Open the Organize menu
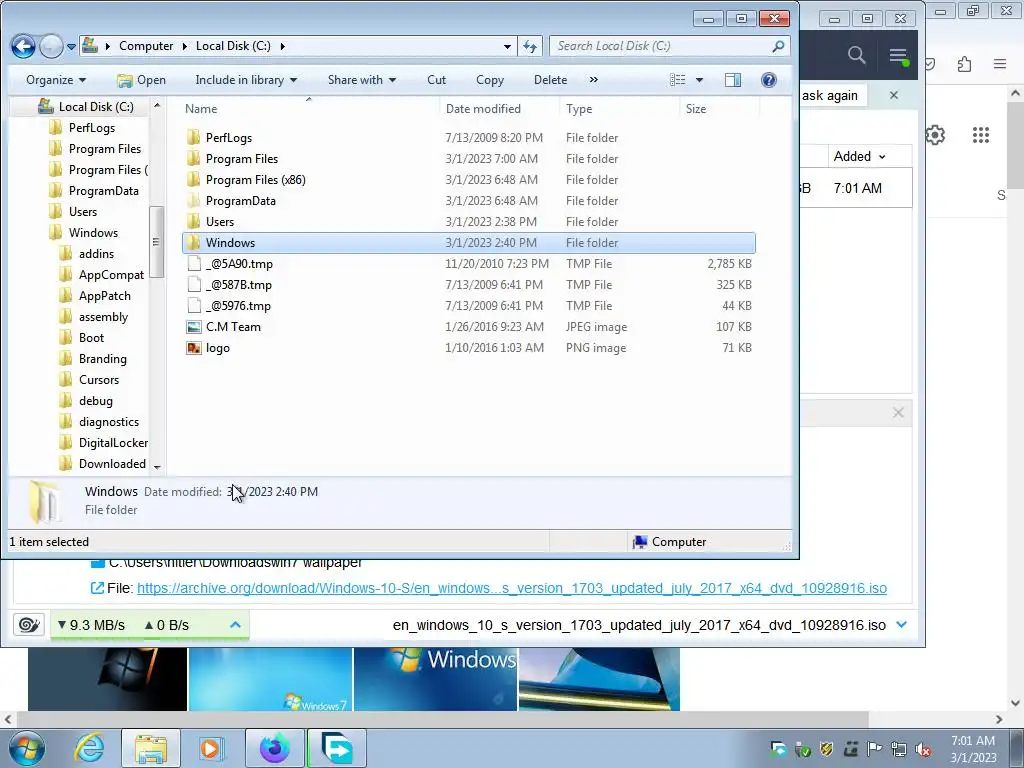The width and height of the screenshot is (1024, 768). pyautogui.click(x=56, y=80)
